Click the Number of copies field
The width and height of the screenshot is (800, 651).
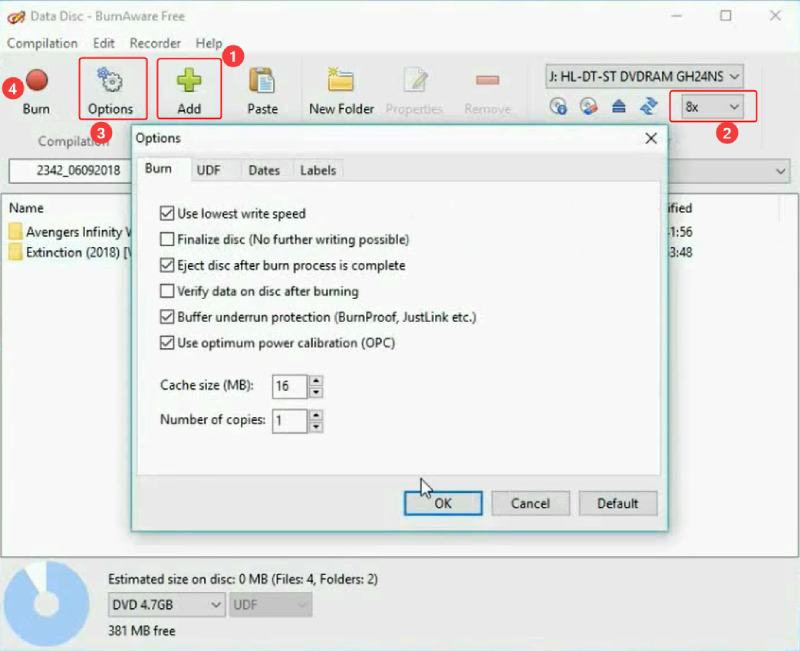coord(289,421)
